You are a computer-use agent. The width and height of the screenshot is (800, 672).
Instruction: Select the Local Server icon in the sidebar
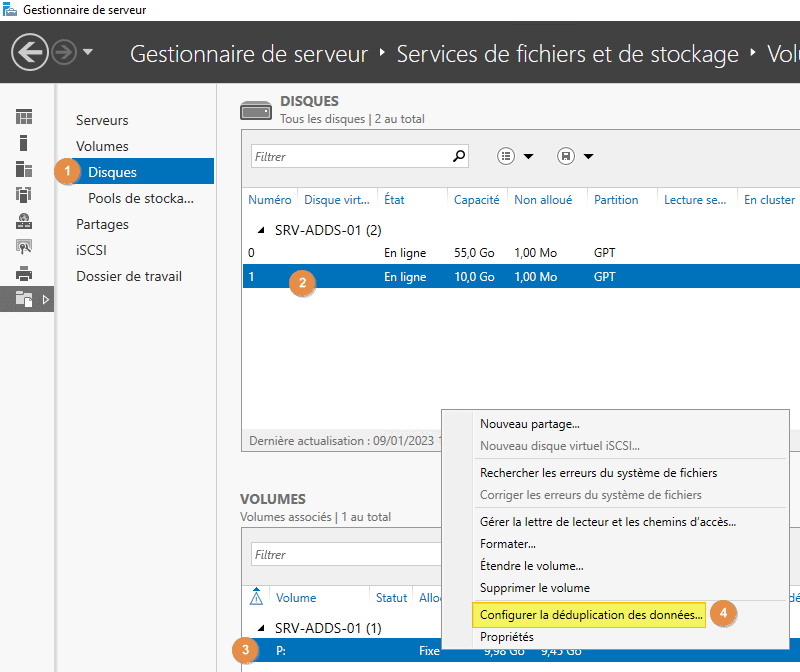[25, 142]
